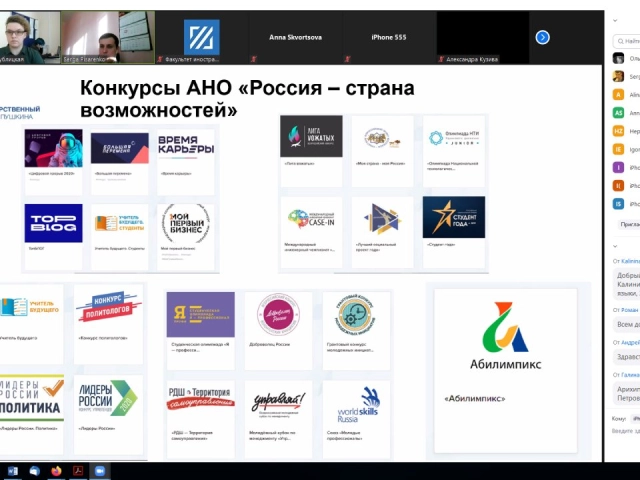This screenshot has width=640, height=480.
Task: Show next participants with blue arrow
Action: 542,38
